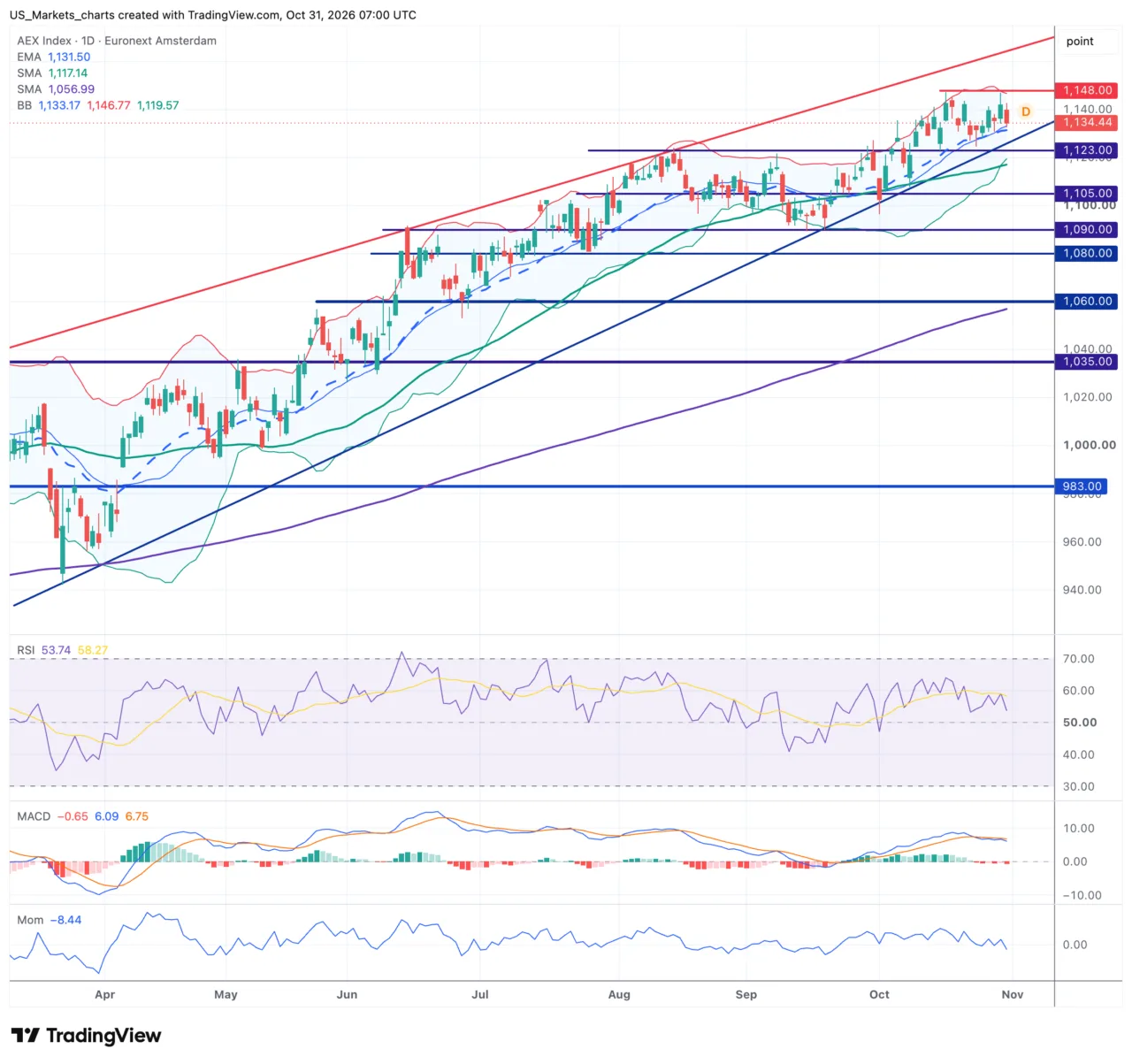This screenshot has width=1132, height=1064.
Task: Click the Mom −8.44 indicator legend
Action: click(50, 920)
